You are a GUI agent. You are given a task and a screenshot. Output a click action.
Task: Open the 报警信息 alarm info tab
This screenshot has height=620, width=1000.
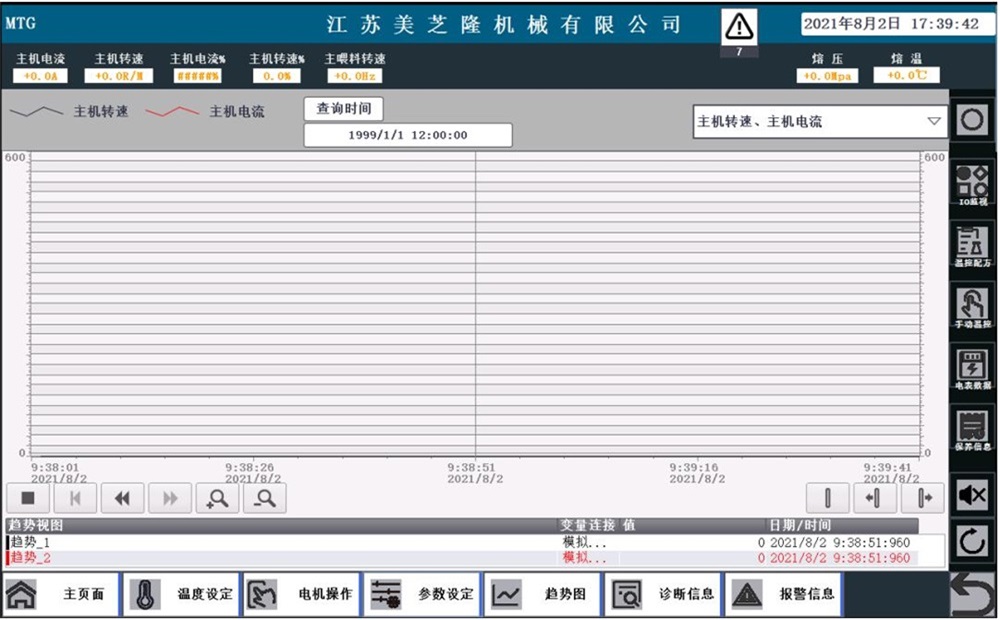click(x=783, y=595)
